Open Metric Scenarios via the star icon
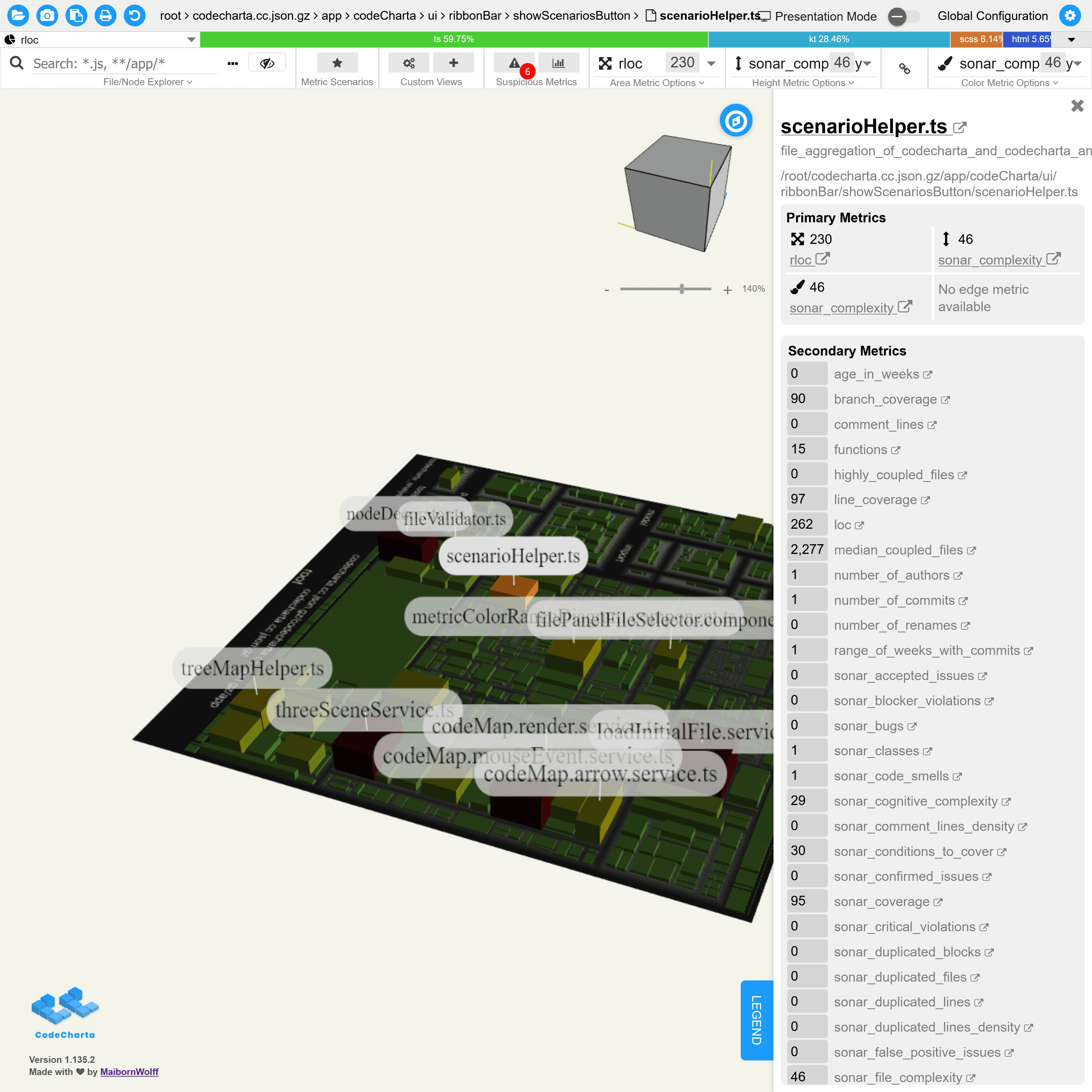The image size is (1092, 1092). pyautogui.click(x=337, y=63)
